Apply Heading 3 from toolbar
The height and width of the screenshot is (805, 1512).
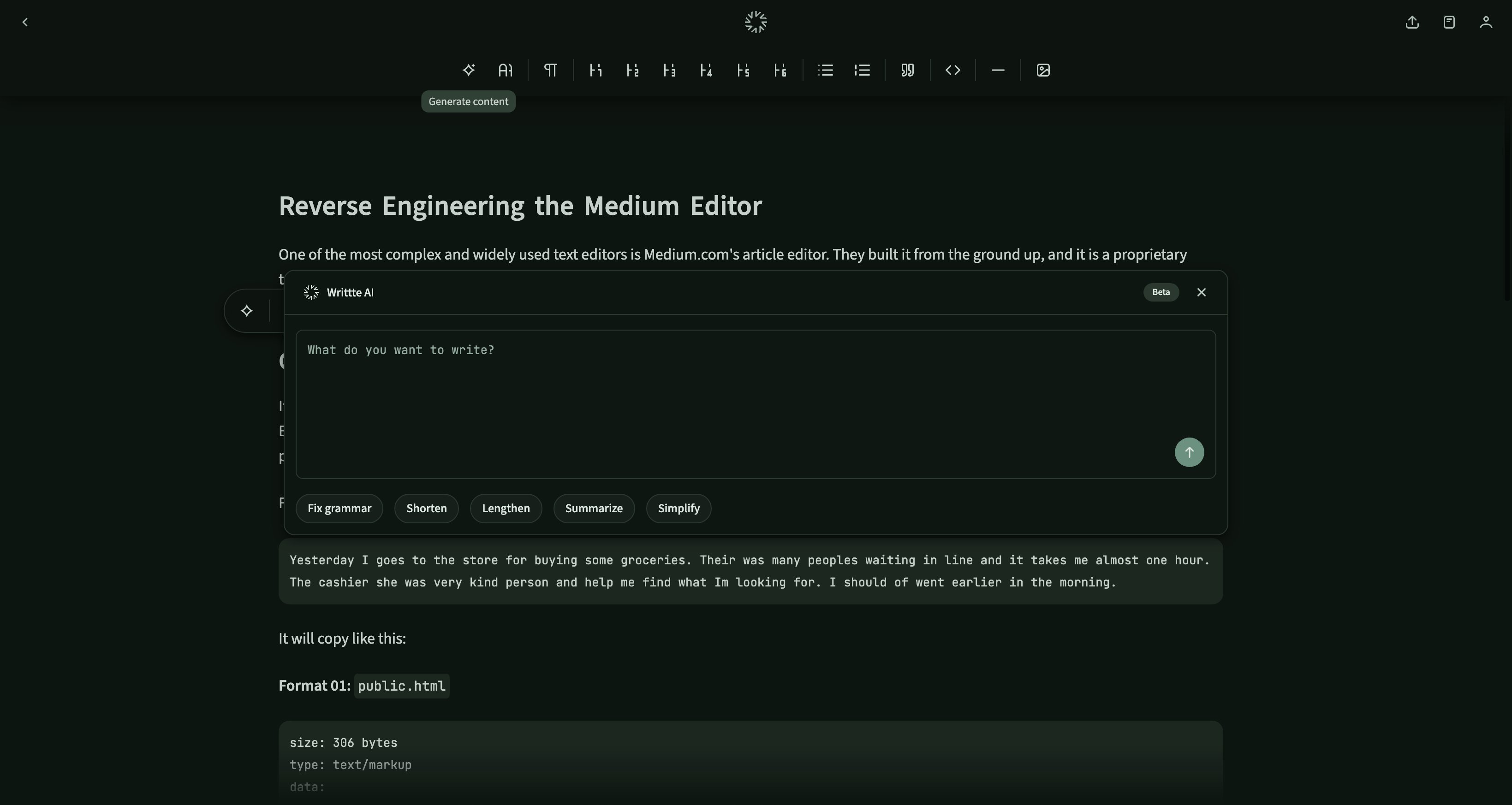669,71
